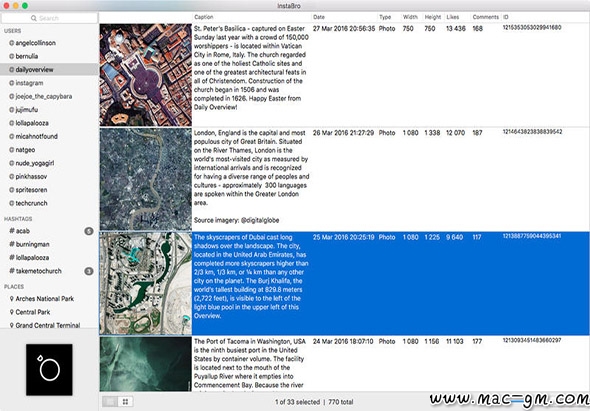Click the 1 of 33 selected status text
This screenshot has width=590, height=411.
pos(297,402)
